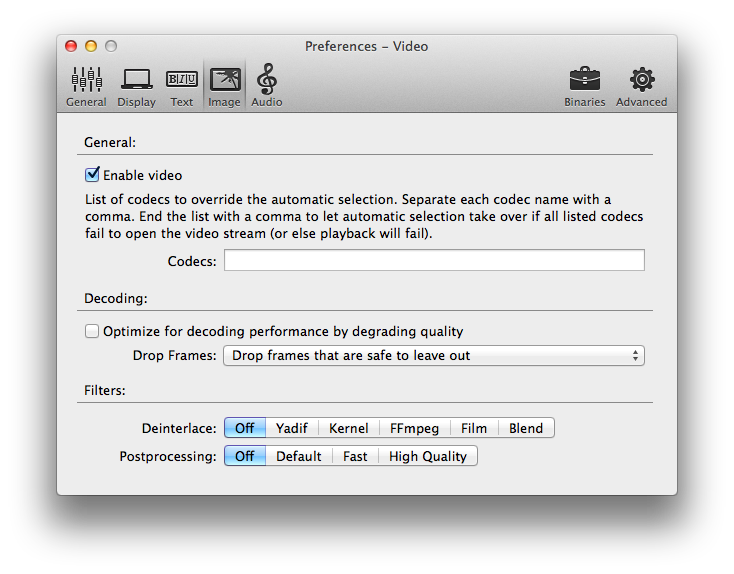This screenshot has height=574, width=734.
Task: Choose Kernel deinterlace option
Action: 348,428
